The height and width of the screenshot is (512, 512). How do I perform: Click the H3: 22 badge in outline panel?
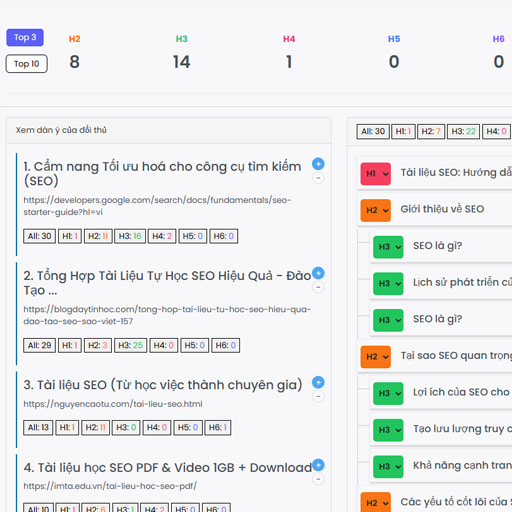click(x=463, y=131)
